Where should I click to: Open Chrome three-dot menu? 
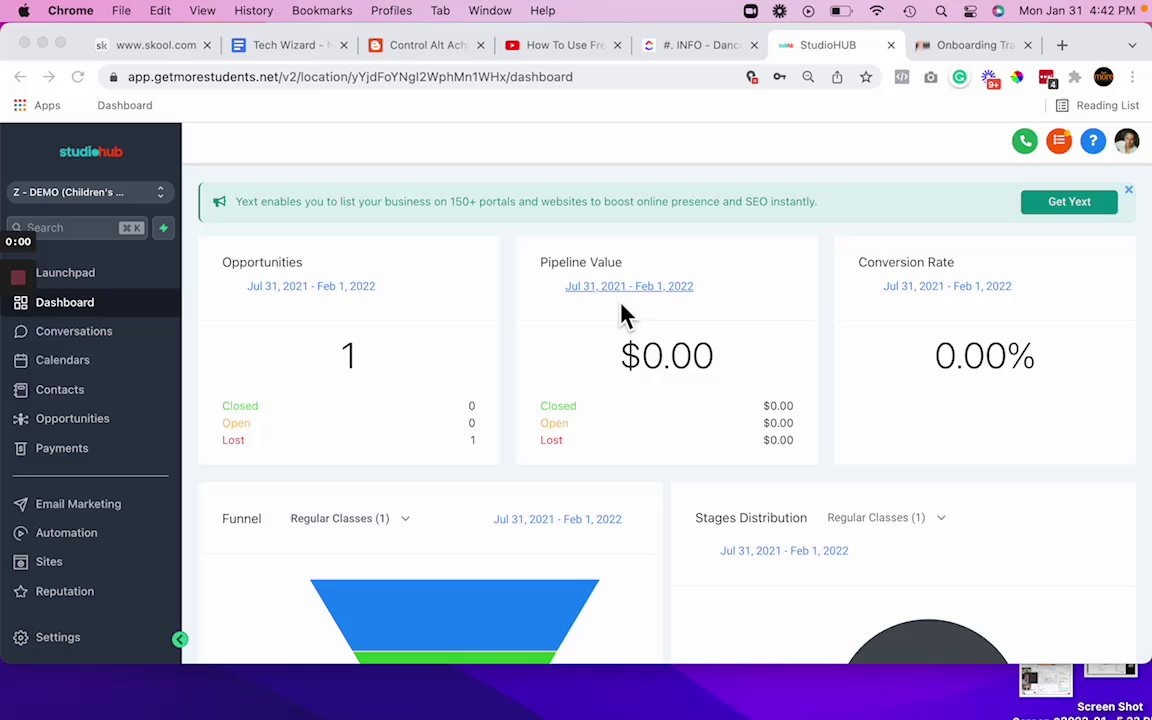point(1132,77)
